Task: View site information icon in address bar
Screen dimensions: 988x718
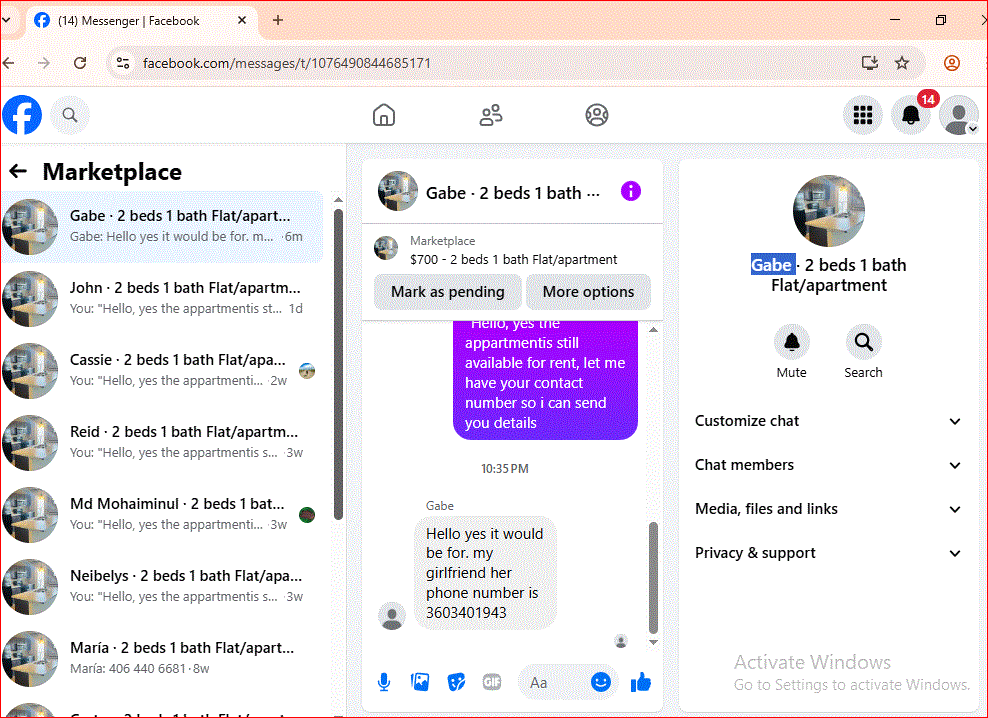Action: [x=123, y=63]
